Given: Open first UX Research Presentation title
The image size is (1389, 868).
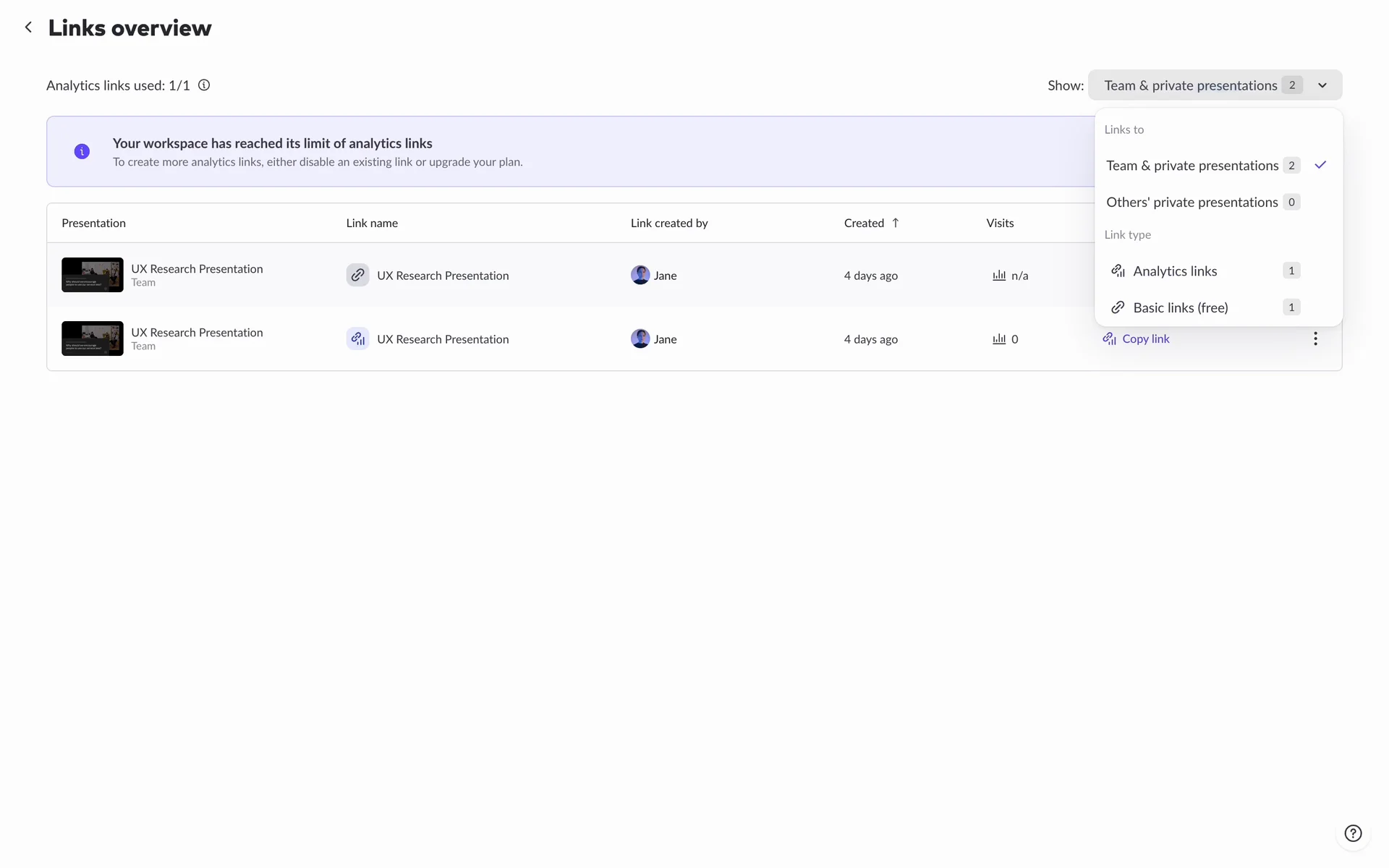Looking at the screenshot, I should point(197,268).
